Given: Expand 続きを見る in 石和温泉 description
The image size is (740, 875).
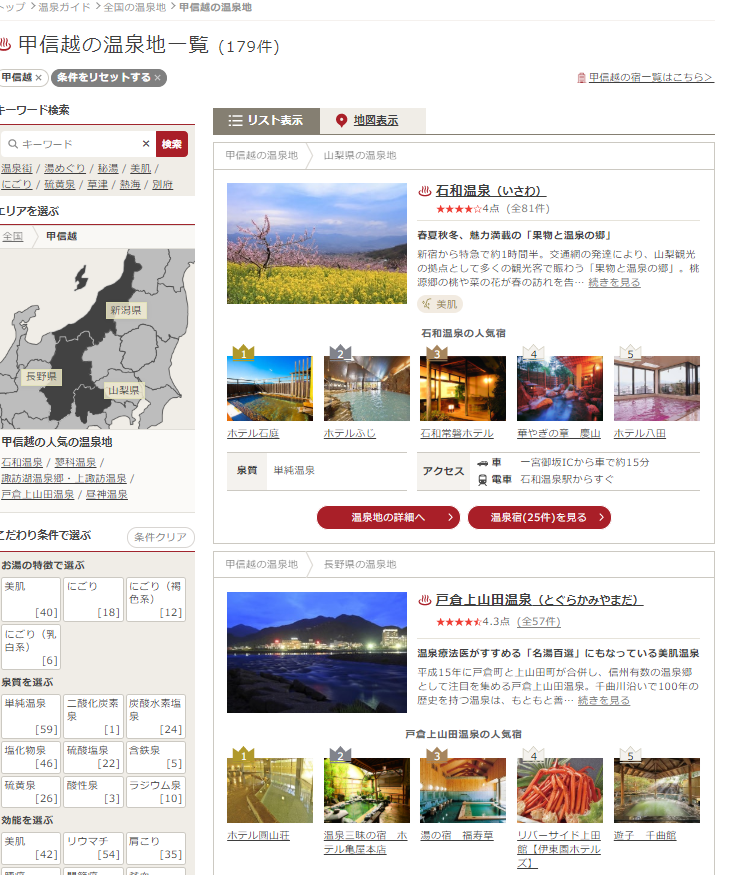Looking at the screenshot, I should 614,282.
